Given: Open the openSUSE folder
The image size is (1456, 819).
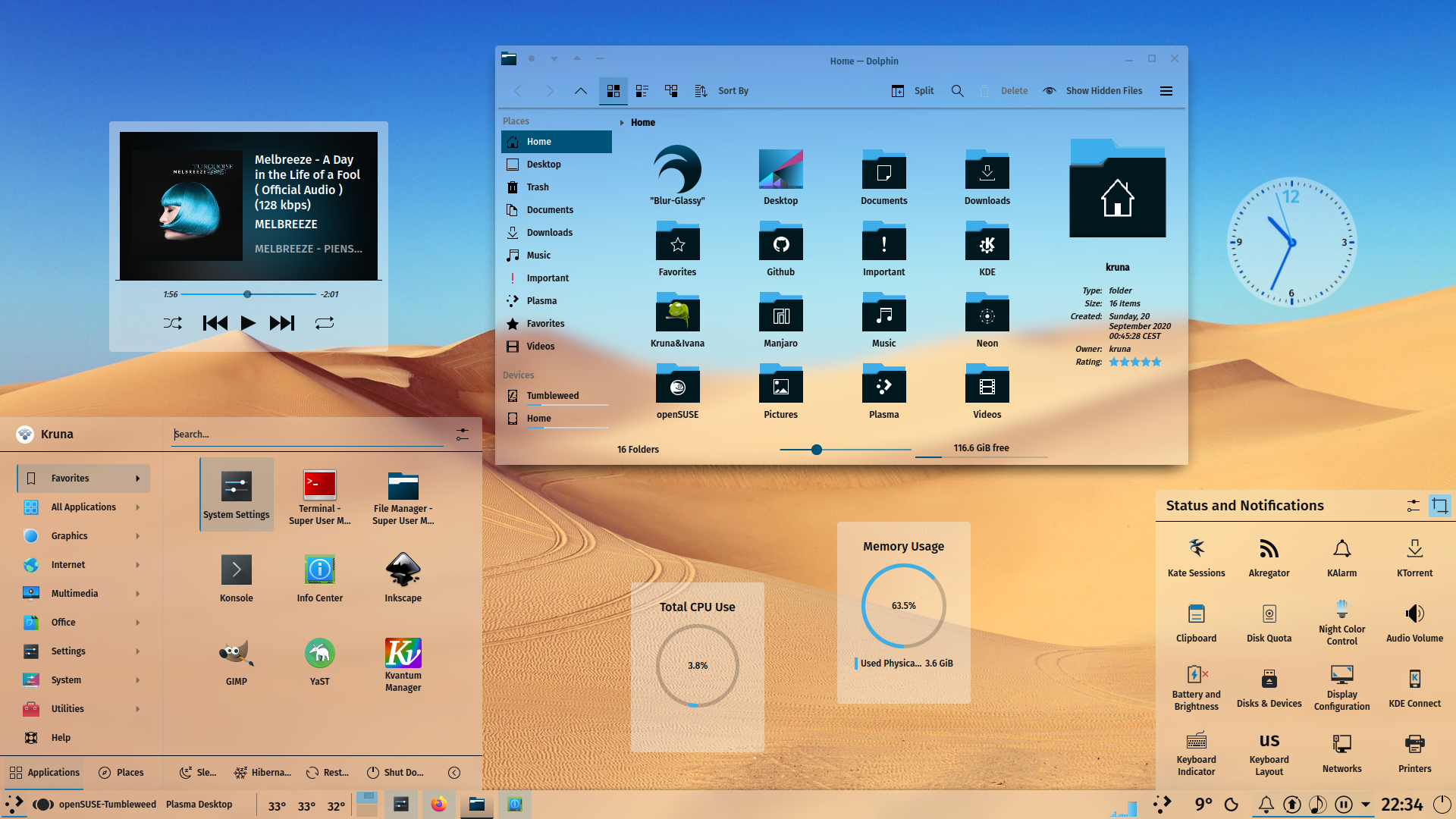Looking at the screenshot, I should (x=677, y=391).
